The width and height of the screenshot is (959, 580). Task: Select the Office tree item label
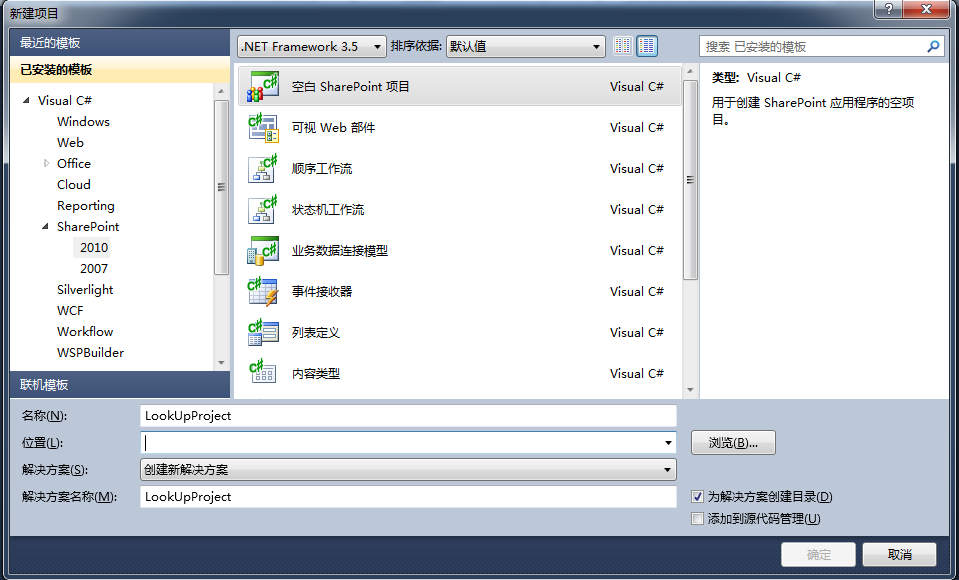point(74,163)
